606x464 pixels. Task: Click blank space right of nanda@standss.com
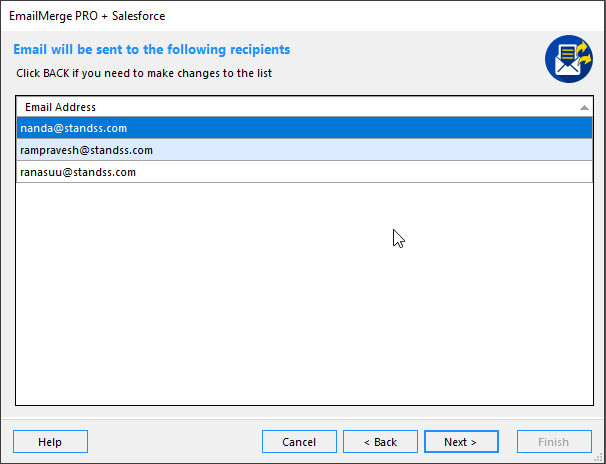point(359,128)
